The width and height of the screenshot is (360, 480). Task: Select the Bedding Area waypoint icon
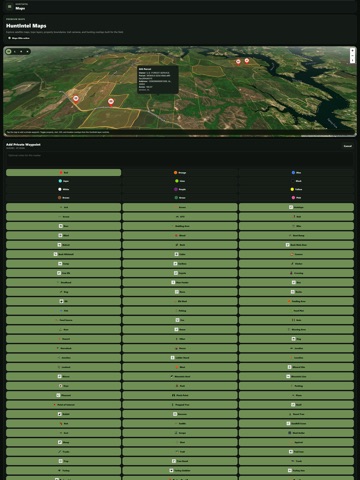[x=180, y=226]
